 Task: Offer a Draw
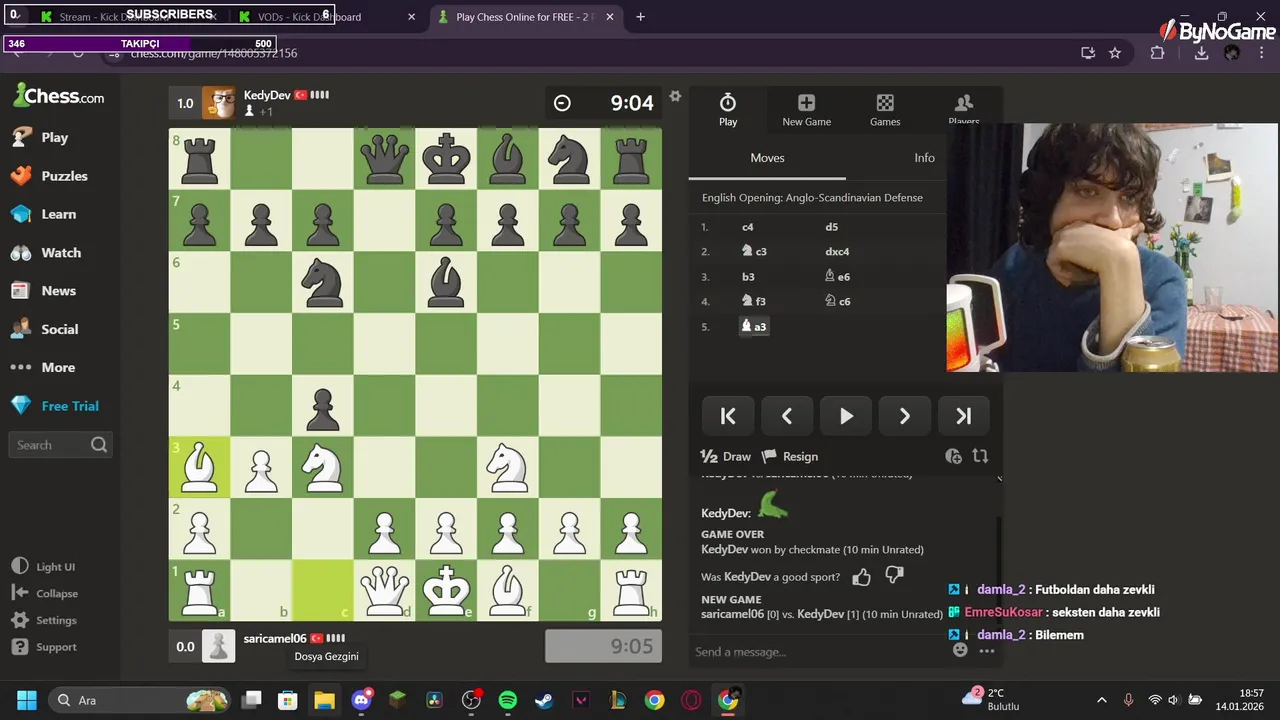pos(726,456)
